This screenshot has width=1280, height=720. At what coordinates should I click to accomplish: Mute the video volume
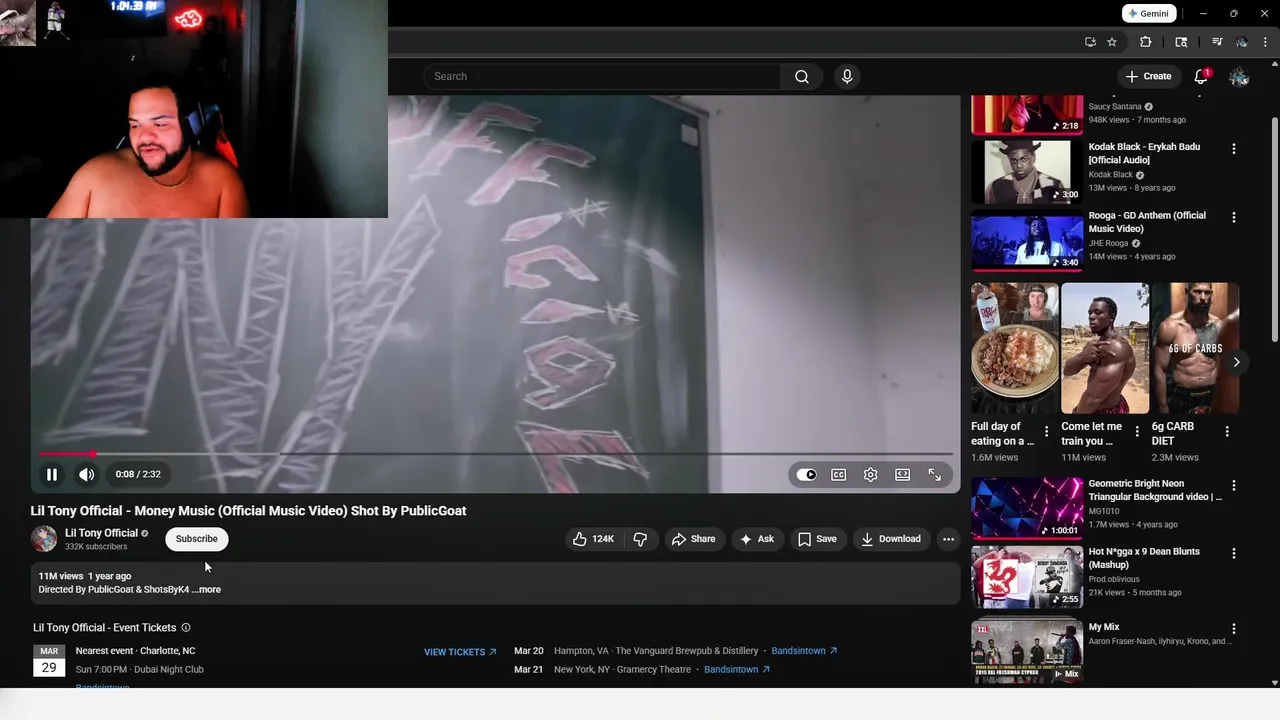click(x=87, y=474)
